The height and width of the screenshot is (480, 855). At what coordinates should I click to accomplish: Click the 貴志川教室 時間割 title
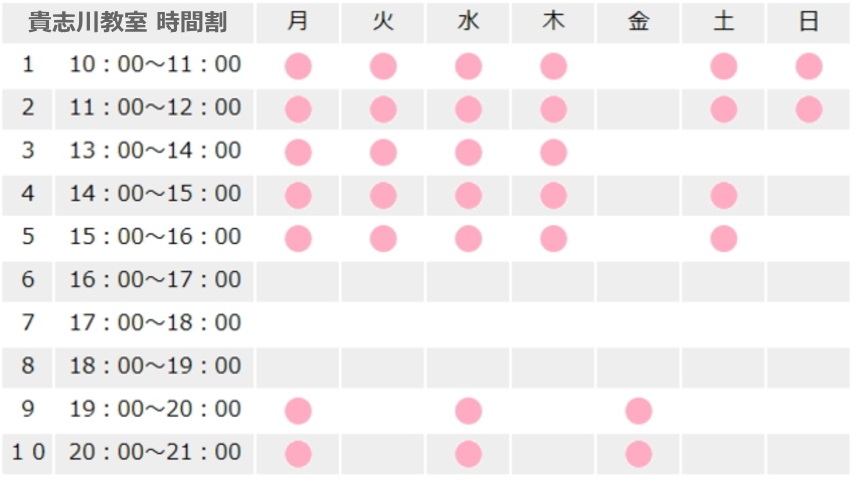tap(127, 23)
